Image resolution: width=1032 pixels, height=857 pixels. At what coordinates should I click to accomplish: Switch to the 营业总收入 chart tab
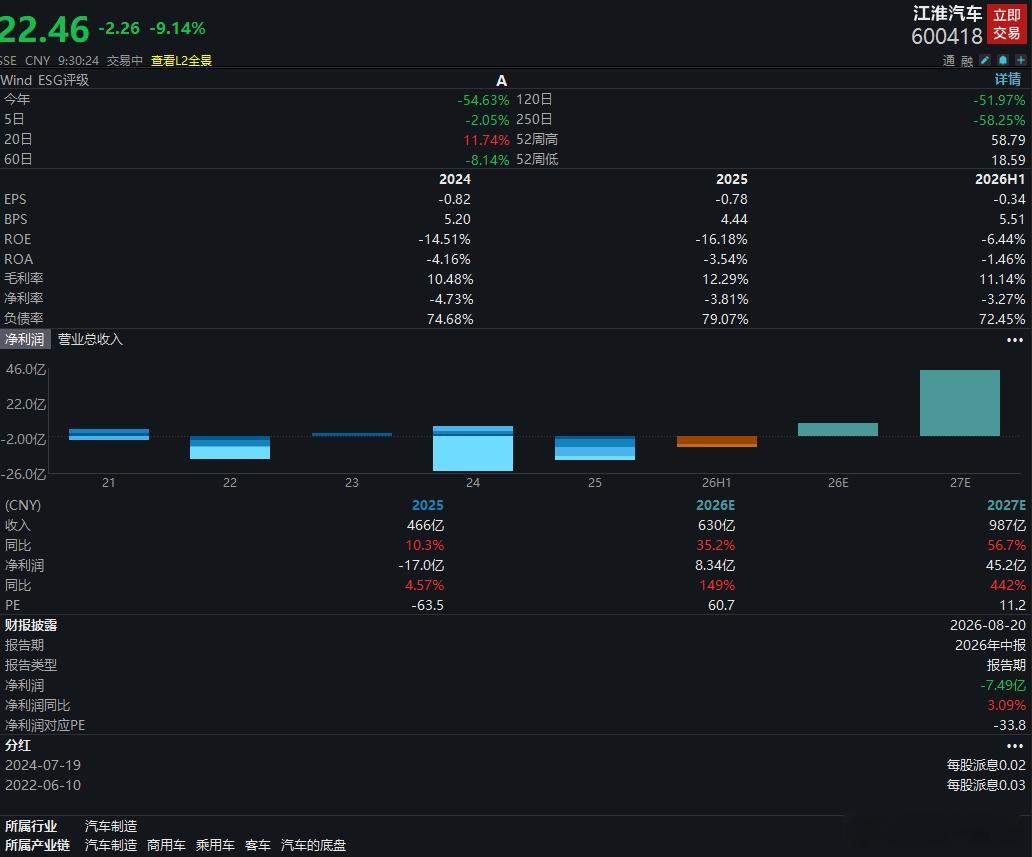pos(90,340)
